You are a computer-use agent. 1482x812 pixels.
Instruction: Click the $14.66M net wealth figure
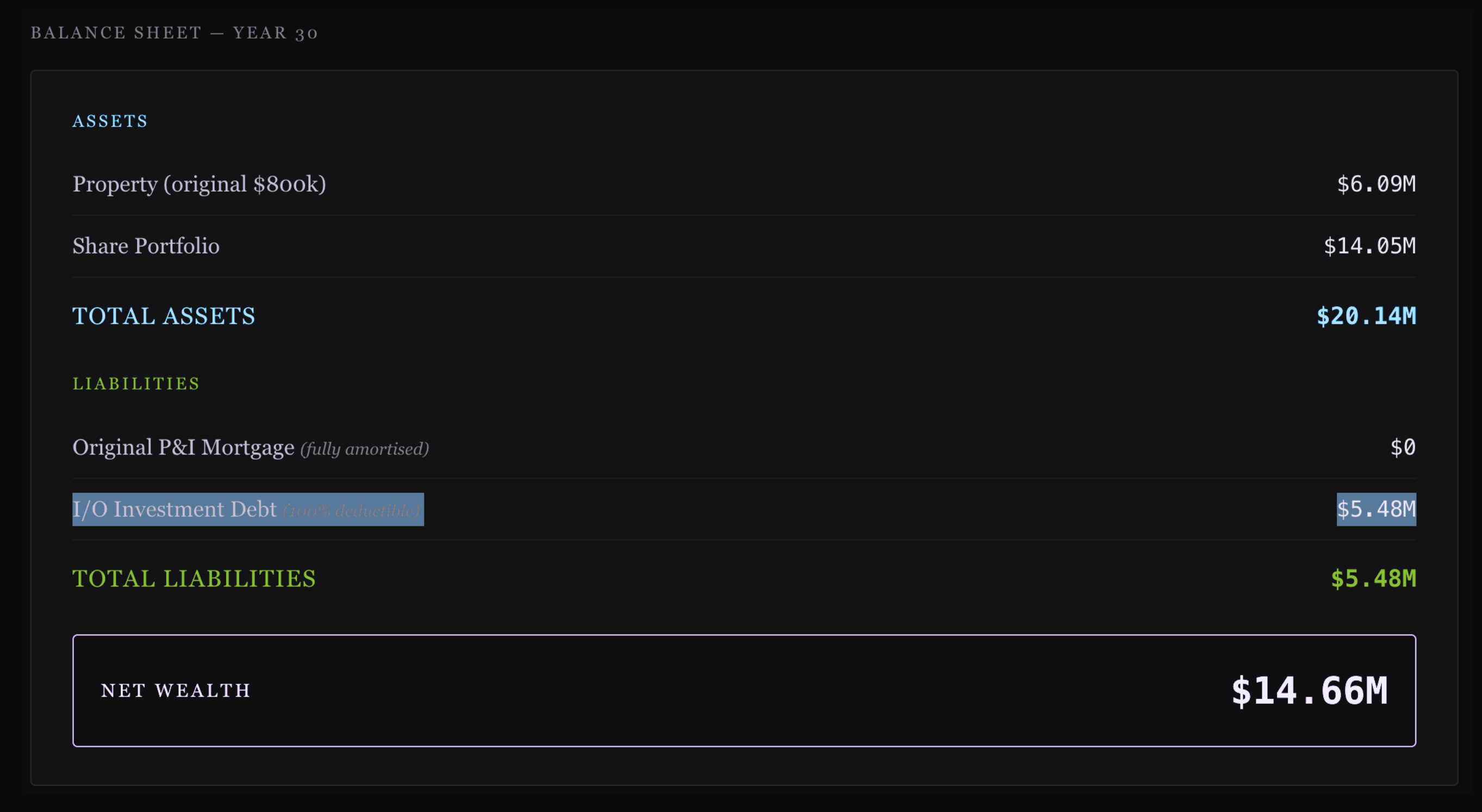click(1309, 691)
